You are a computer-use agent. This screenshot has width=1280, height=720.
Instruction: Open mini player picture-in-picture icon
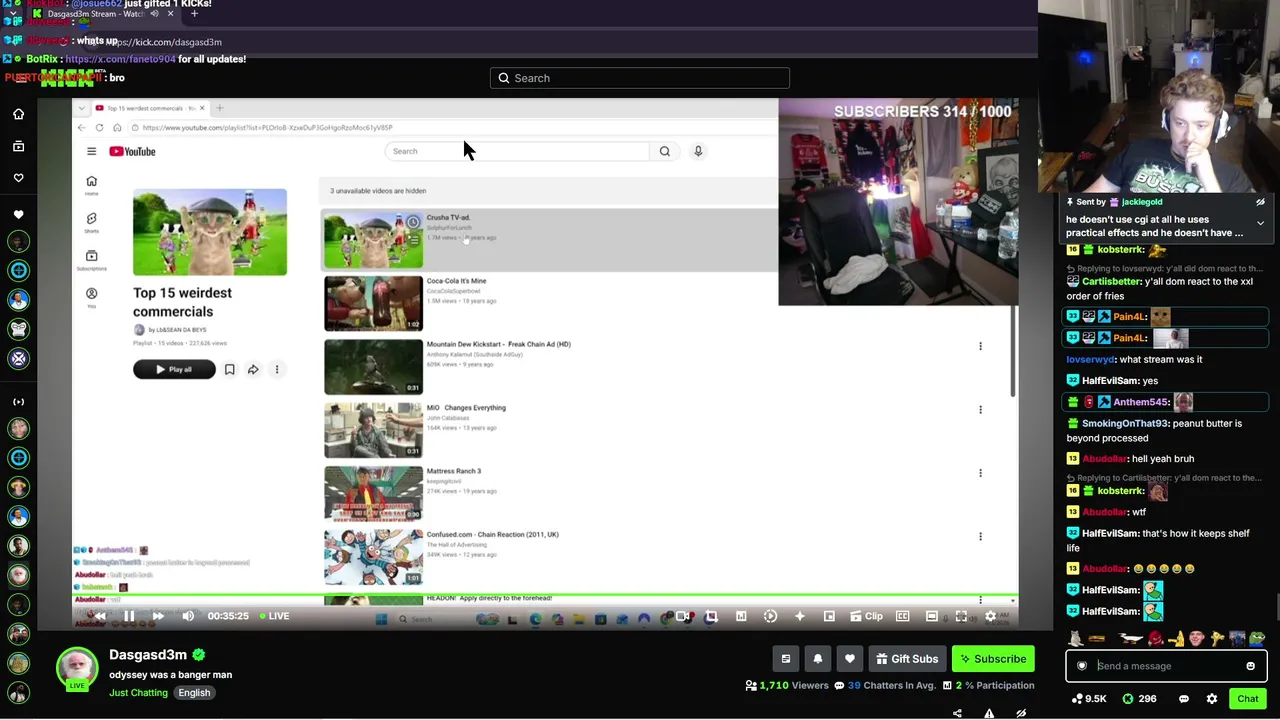829,616
